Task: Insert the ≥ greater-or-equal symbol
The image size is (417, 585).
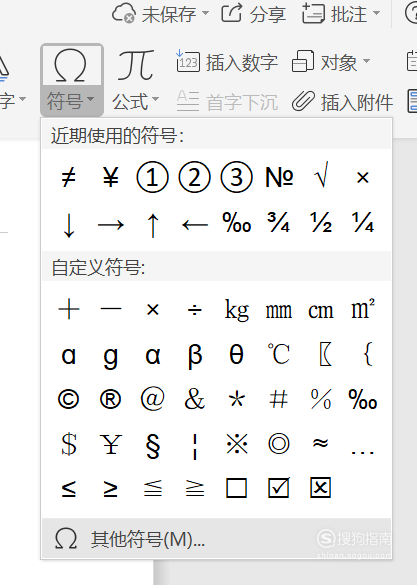Action: tap(111, 489)
